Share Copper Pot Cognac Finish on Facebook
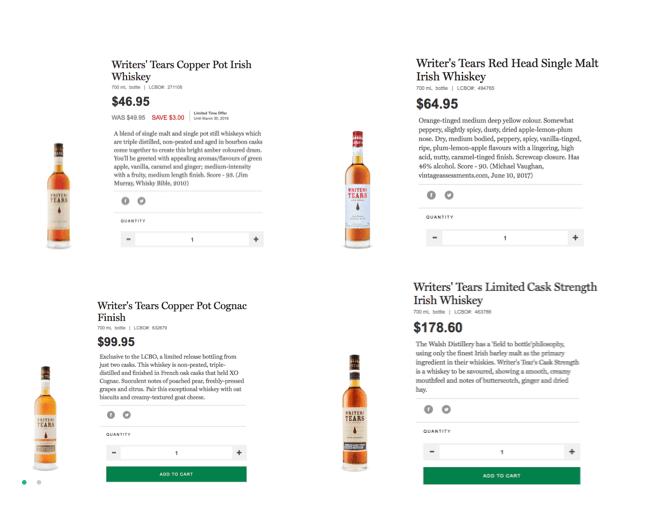Viewport: 645px width, 509px height. pos(111,415)
